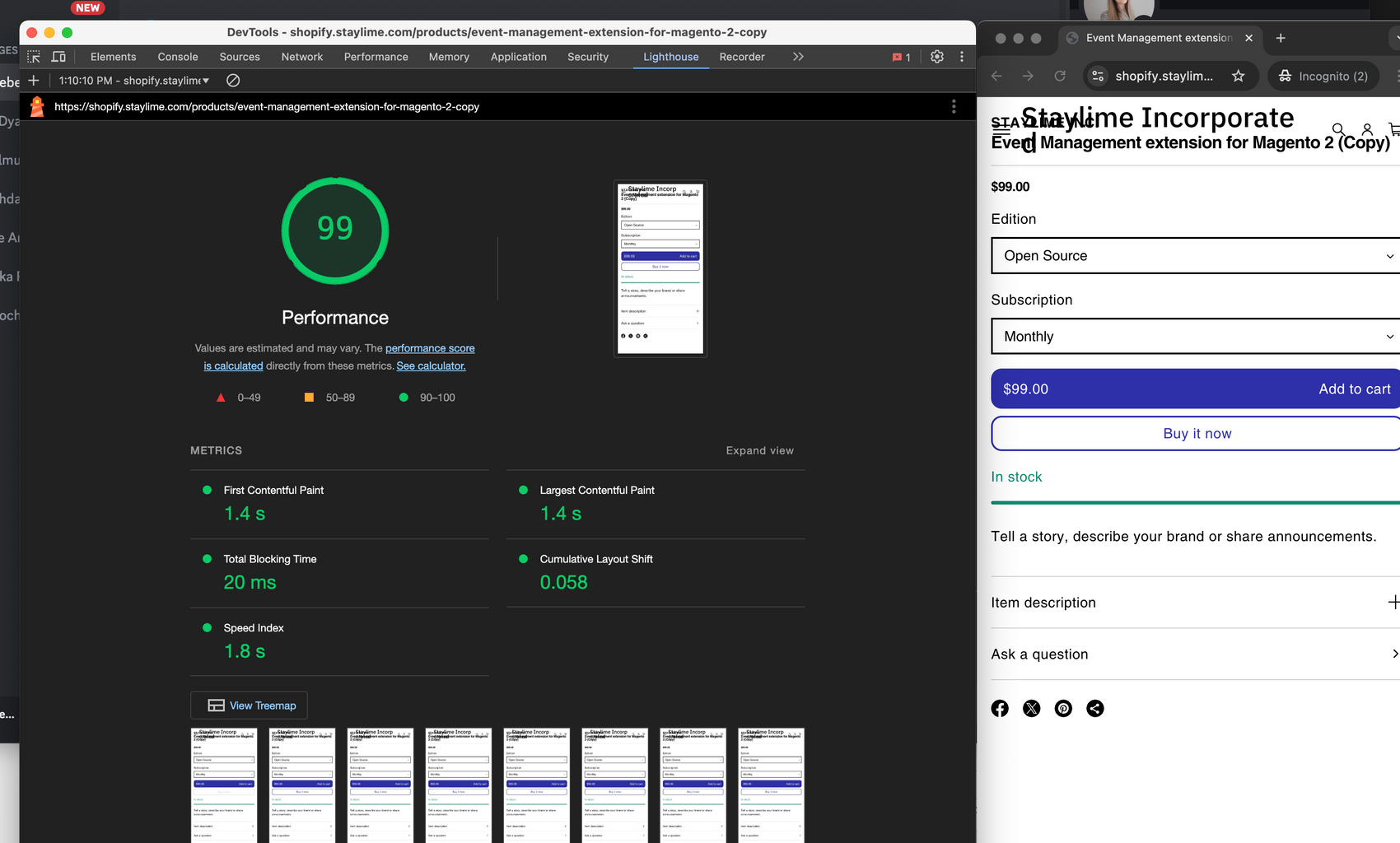Go to the Application tab
This screenshot has height=843, width=1400.
(x=519, y=57)
